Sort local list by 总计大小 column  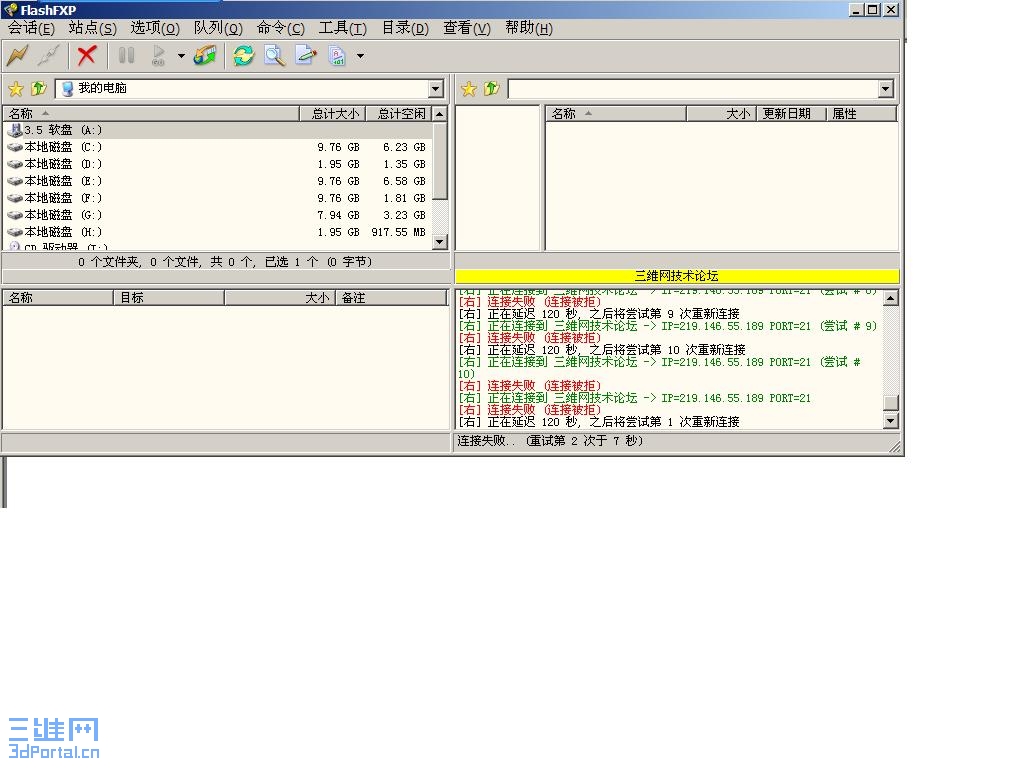pyautogui.click(x=332, y=114)
